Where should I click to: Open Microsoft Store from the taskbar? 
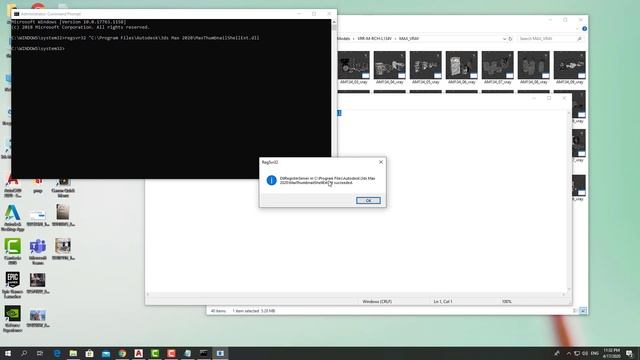click(90, 353)
